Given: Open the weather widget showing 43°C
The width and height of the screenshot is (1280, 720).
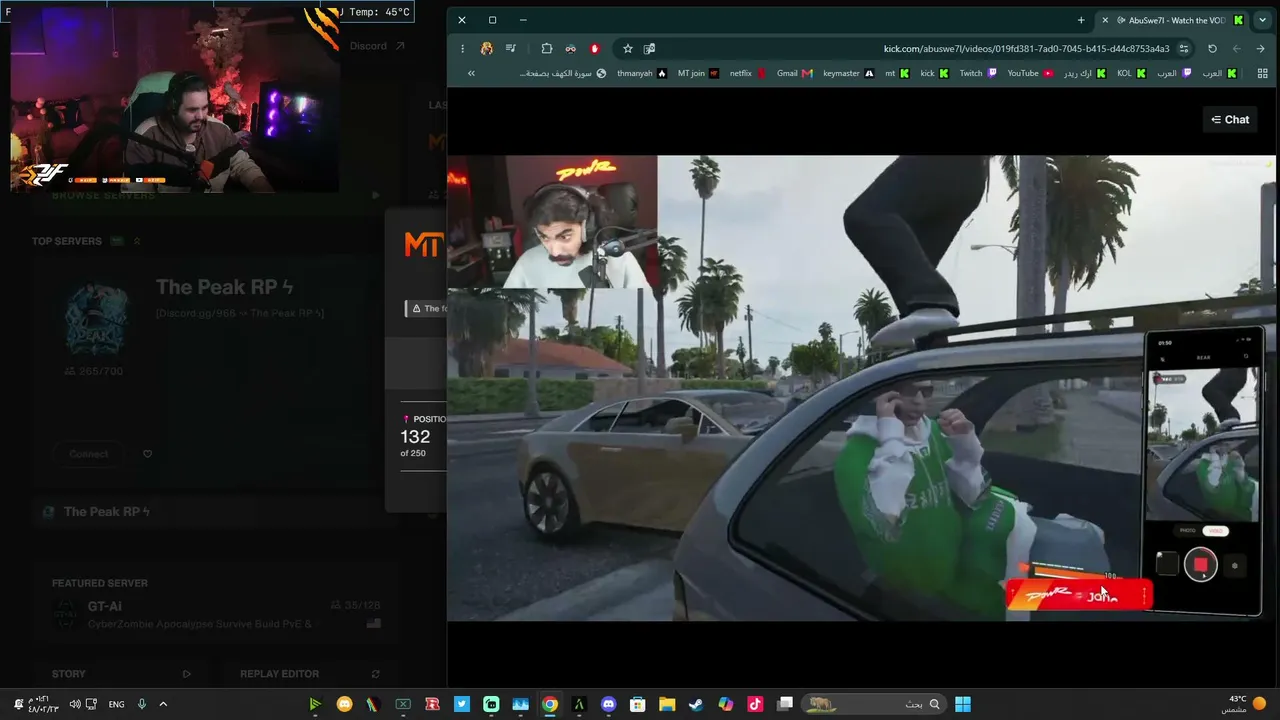Looking at the screenshot, I should pos(1245,704).
